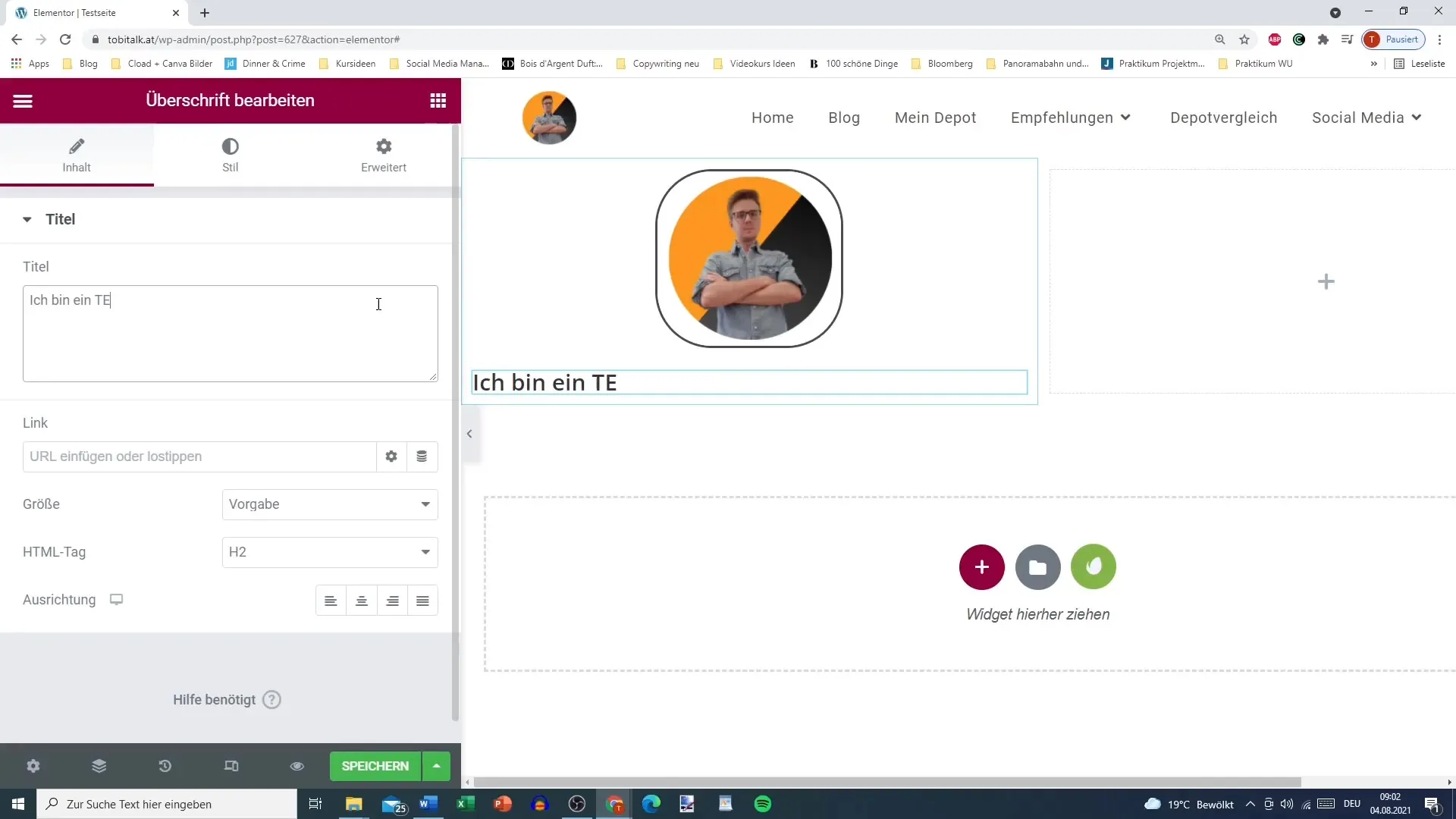Bookmark this page with star icon

click(1244, 39)
